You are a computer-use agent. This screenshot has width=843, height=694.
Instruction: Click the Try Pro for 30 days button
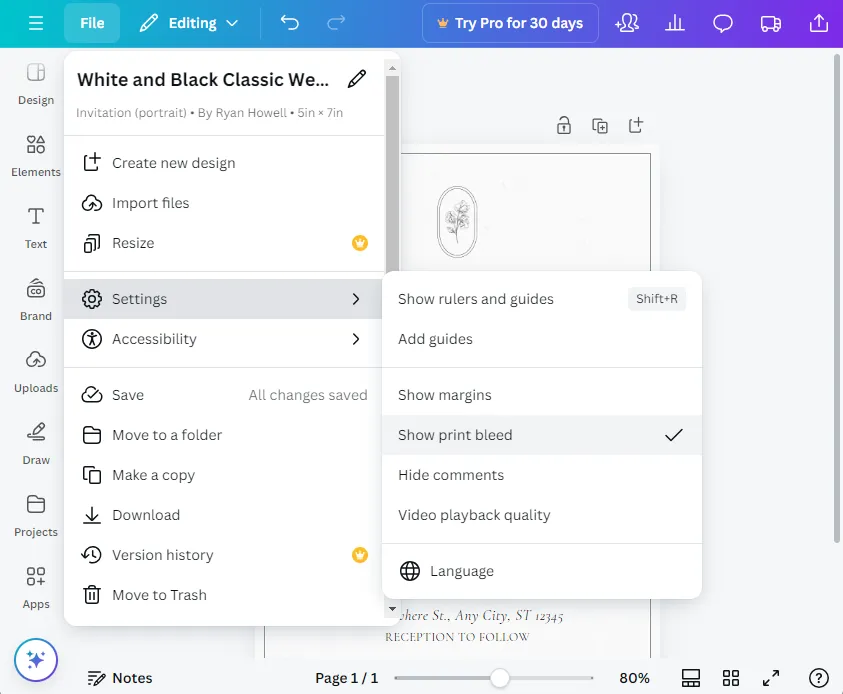pos(510,22)
